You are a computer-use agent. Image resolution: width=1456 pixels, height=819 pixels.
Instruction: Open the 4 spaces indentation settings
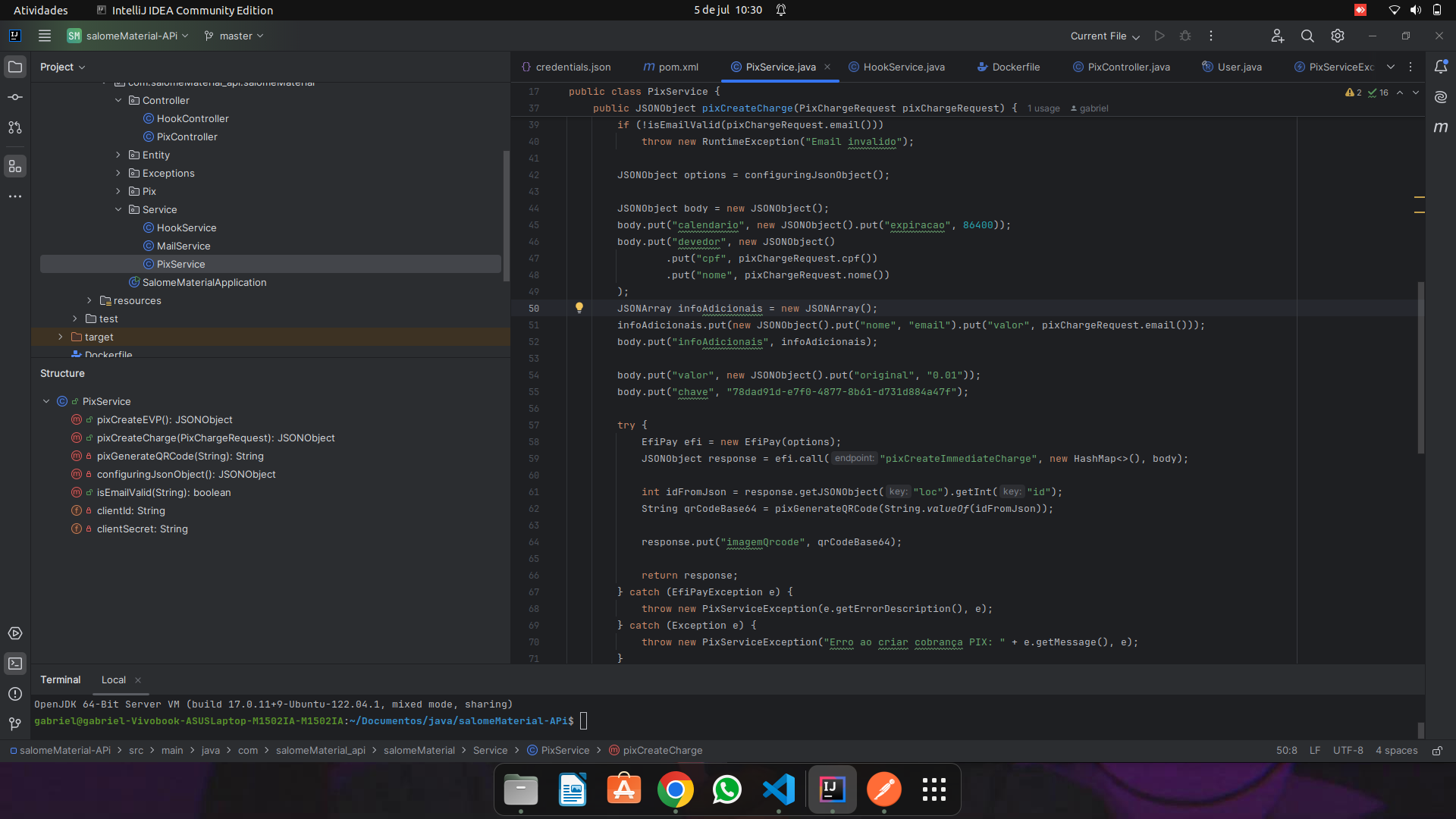click(1396, 751)
